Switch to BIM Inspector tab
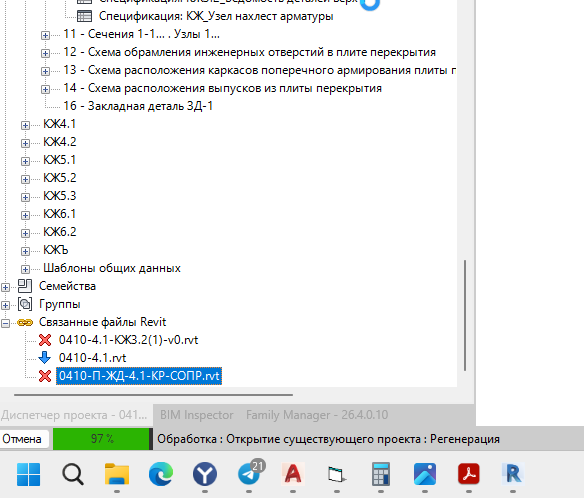 197,415
